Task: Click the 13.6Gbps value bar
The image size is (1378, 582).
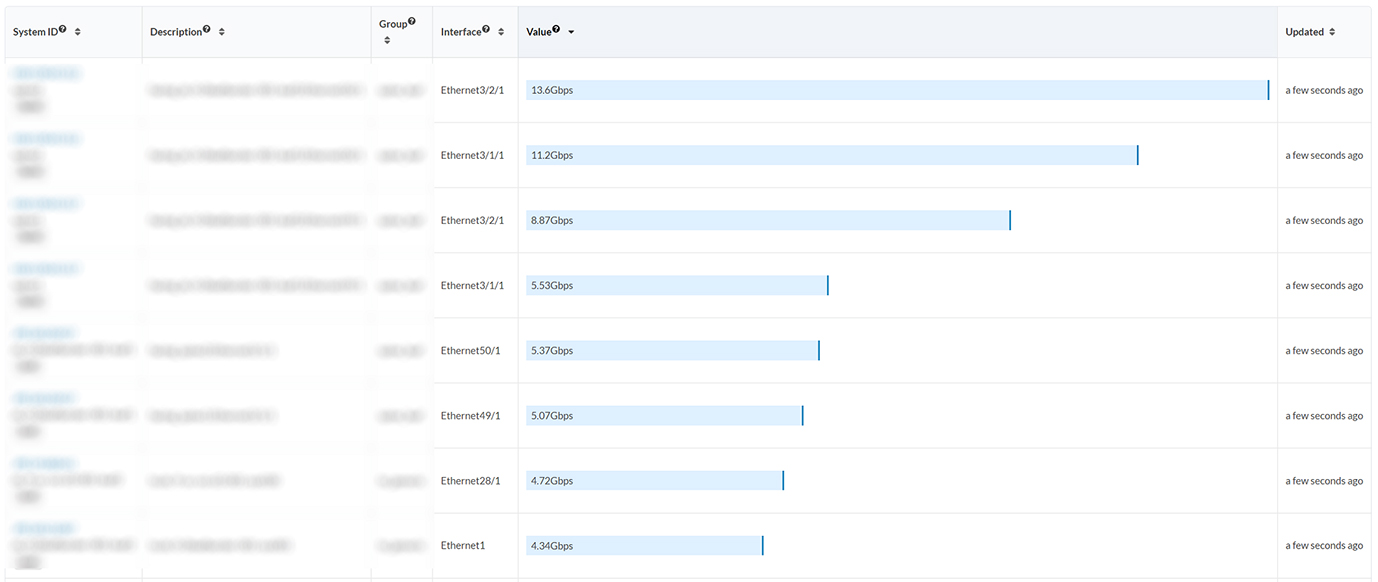Action: tap(897, 90)
